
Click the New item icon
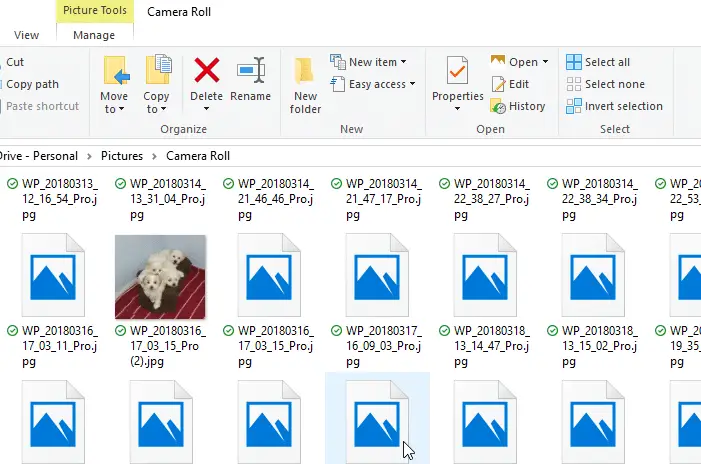click(x=338, y=62)
